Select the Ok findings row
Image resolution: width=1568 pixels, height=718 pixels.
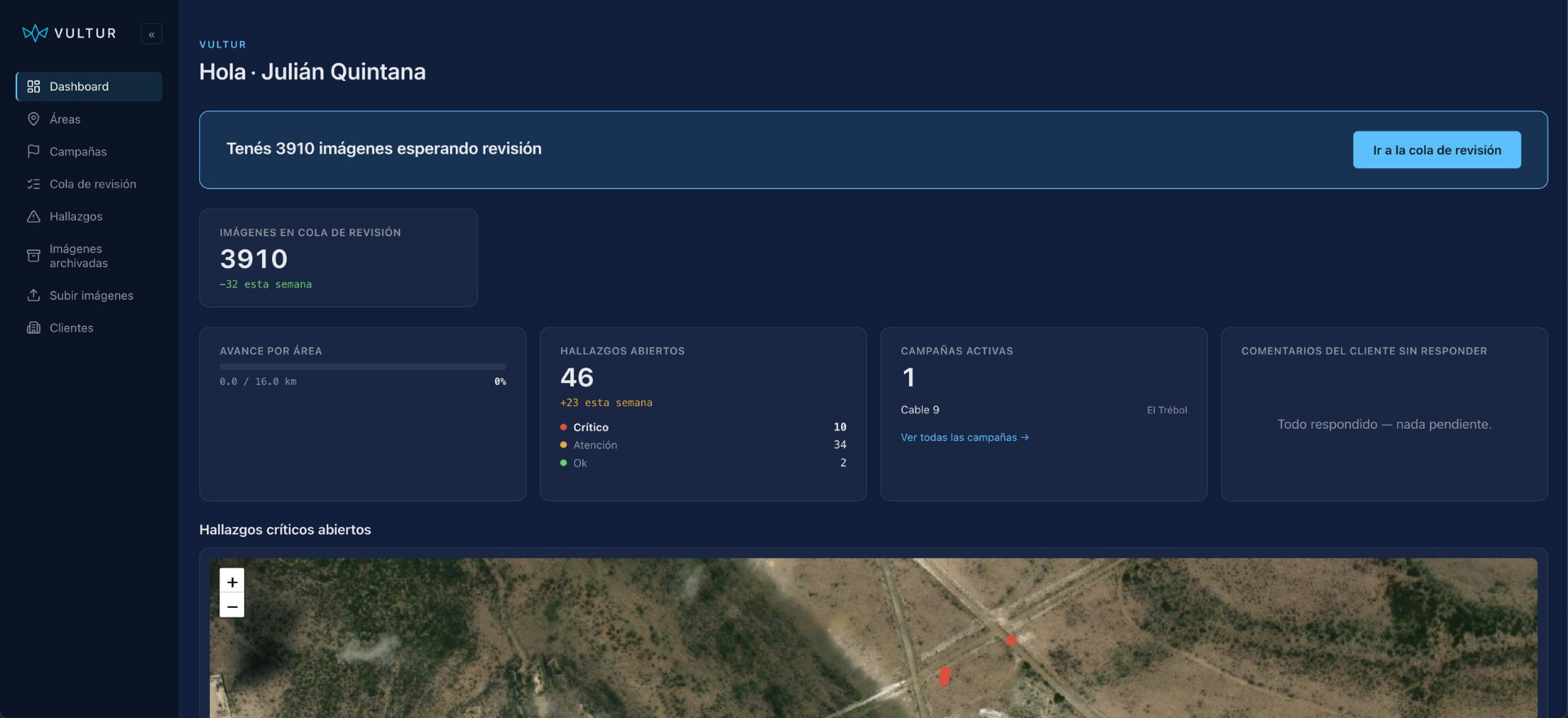[703, 462]
